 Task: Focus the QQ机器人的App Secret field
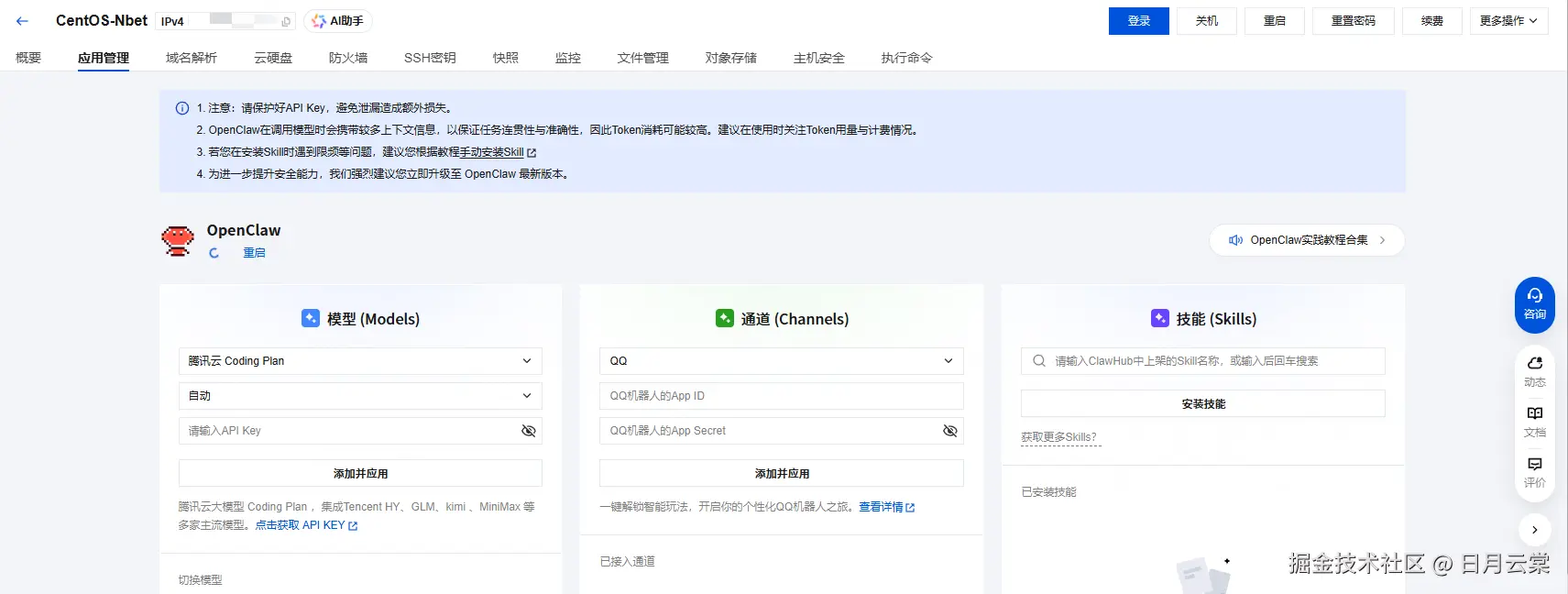pyautogui.click(x=782, y=431)
